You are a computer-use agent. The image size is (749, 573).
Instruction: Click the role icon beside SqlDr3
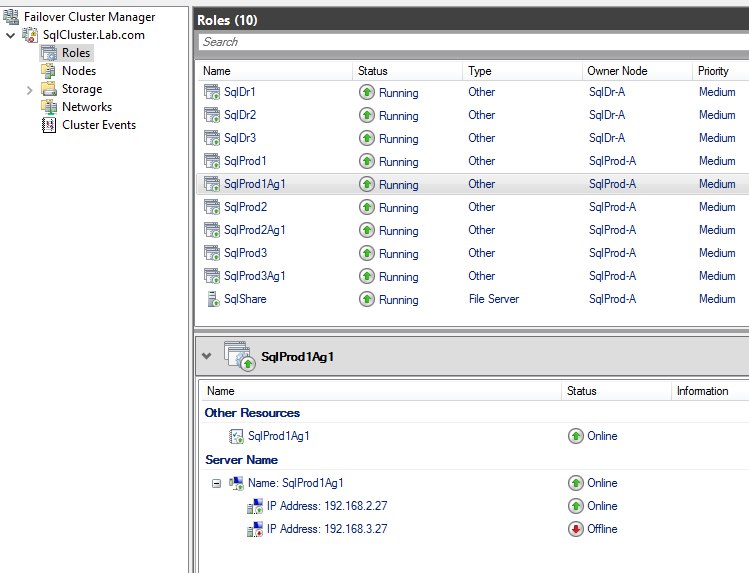[212, 138]
